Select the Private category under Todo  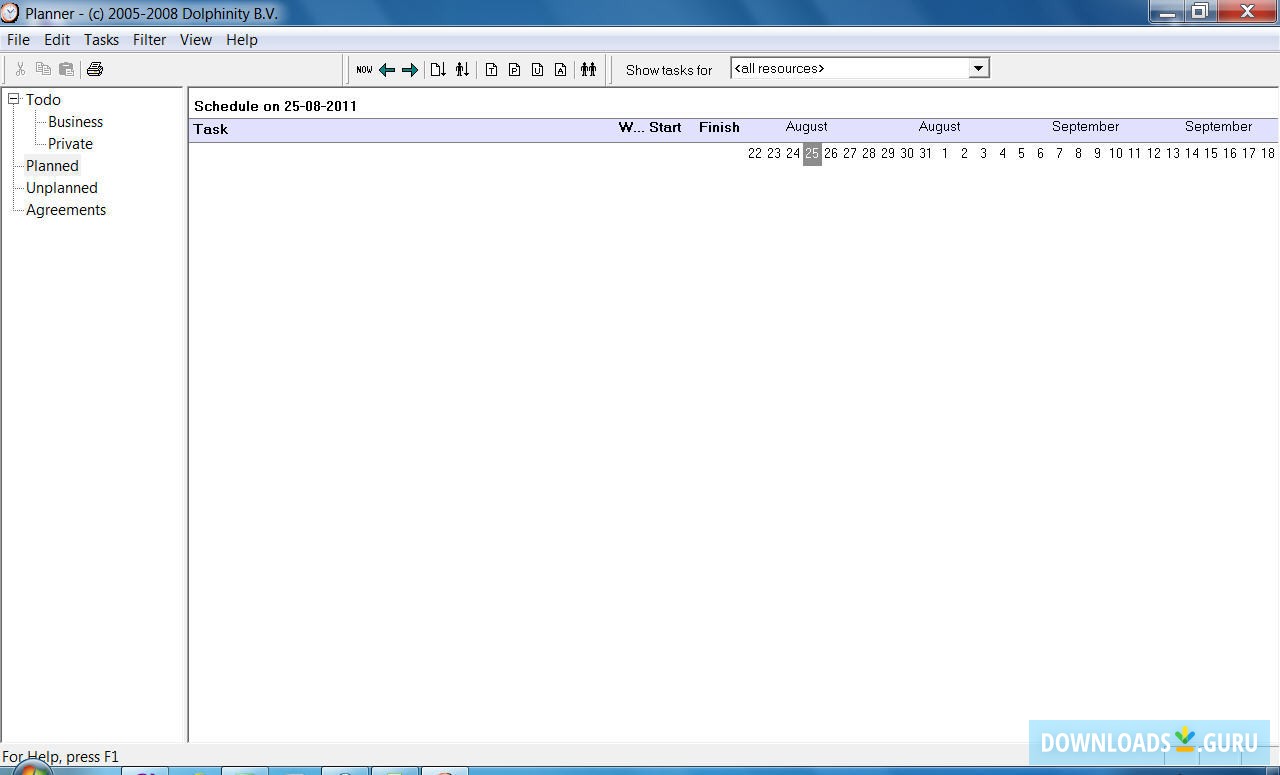click(70, 144)
